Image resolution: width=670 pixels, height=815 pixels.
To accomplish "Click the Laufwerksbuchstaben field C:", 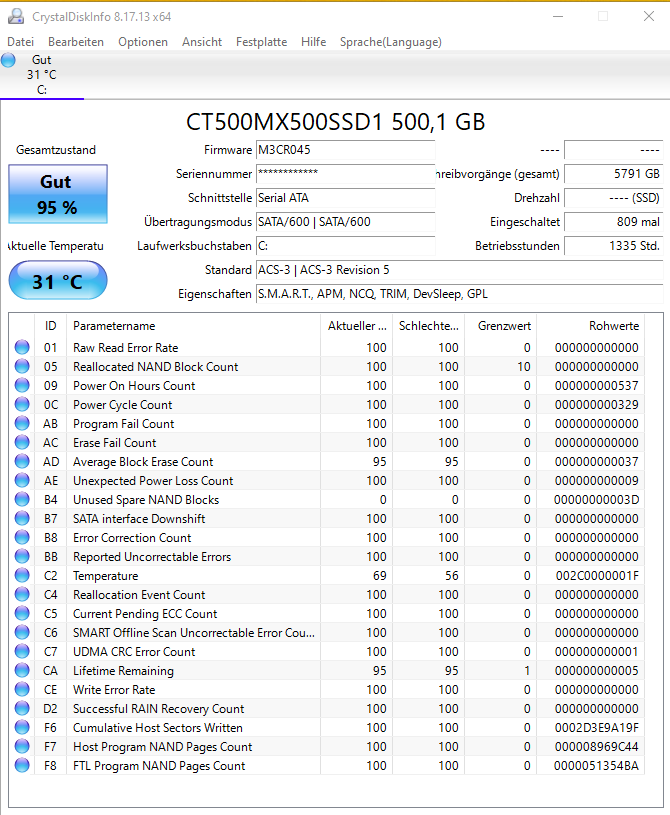I will (x=346, y=246).
